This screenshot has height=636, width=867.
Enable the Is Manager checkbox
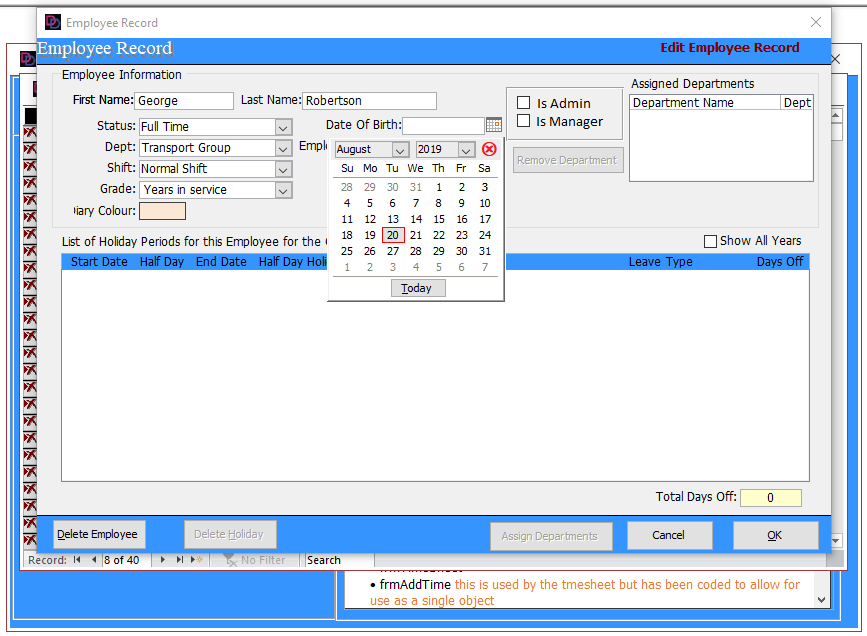(524, 121)
